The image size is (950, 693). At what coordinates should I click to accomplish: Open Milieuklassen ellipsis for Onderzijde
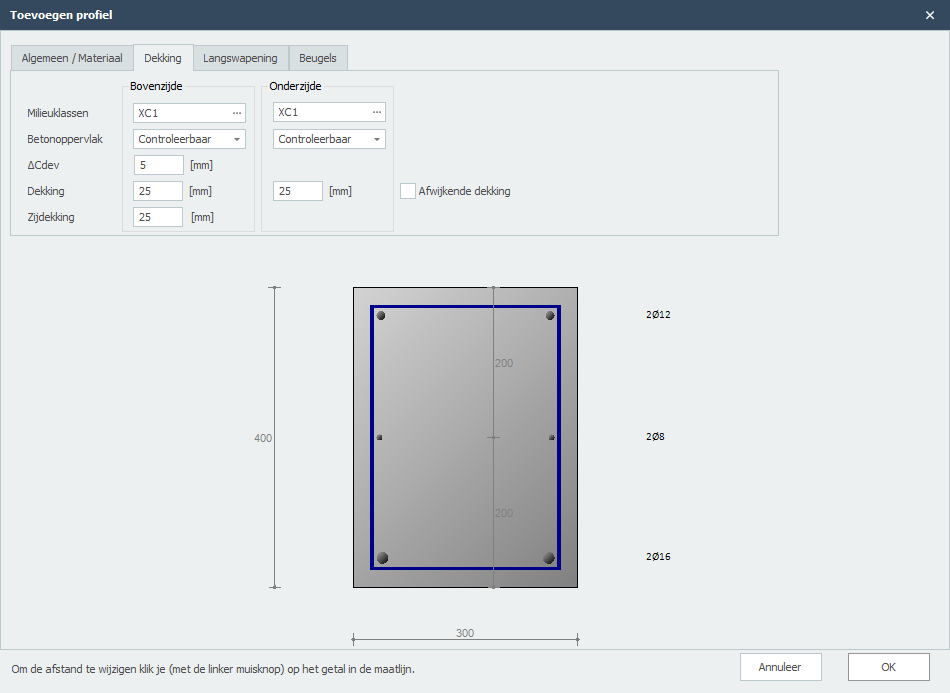click(377, 113)
